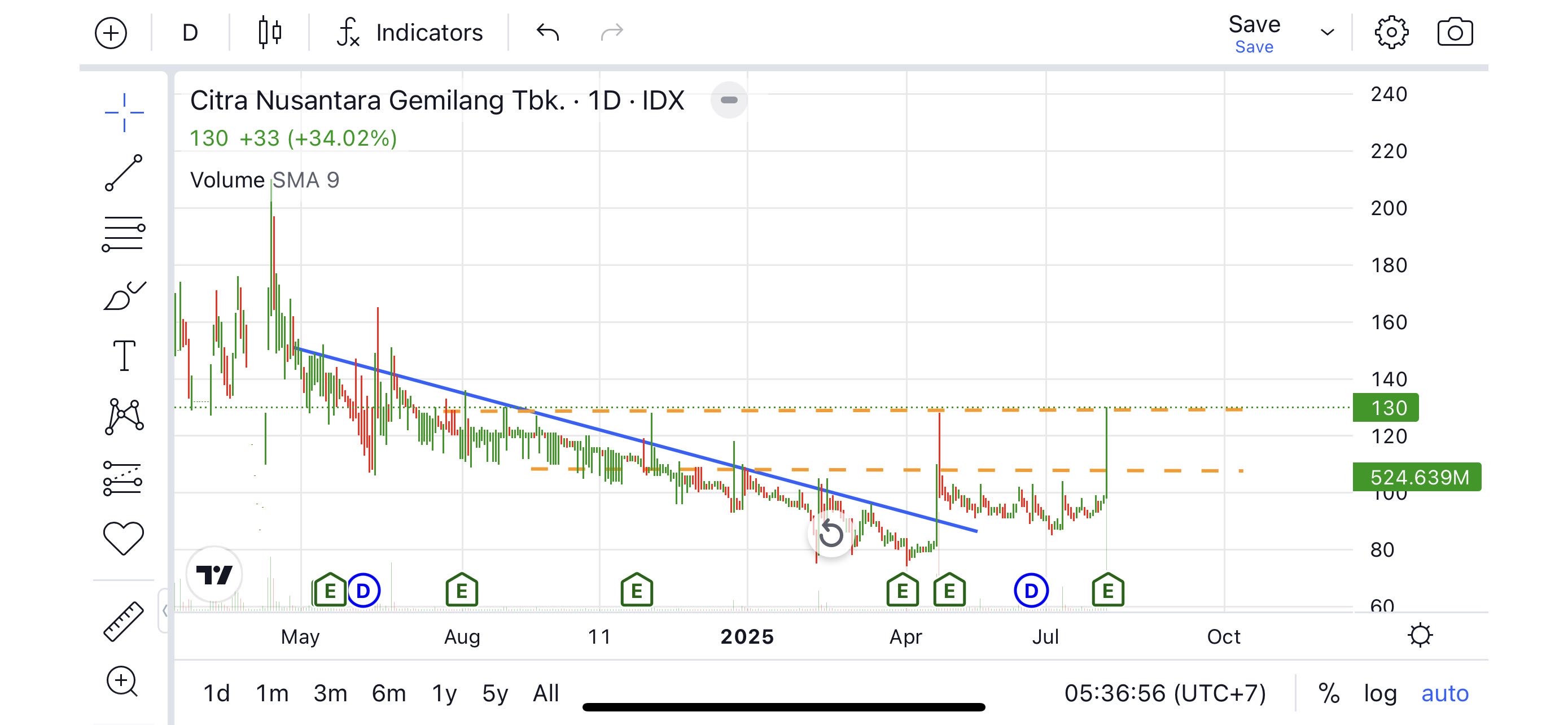The image size is (1568, 725).
Task: Set range to 1m
Action: click(x=272, y=693)
